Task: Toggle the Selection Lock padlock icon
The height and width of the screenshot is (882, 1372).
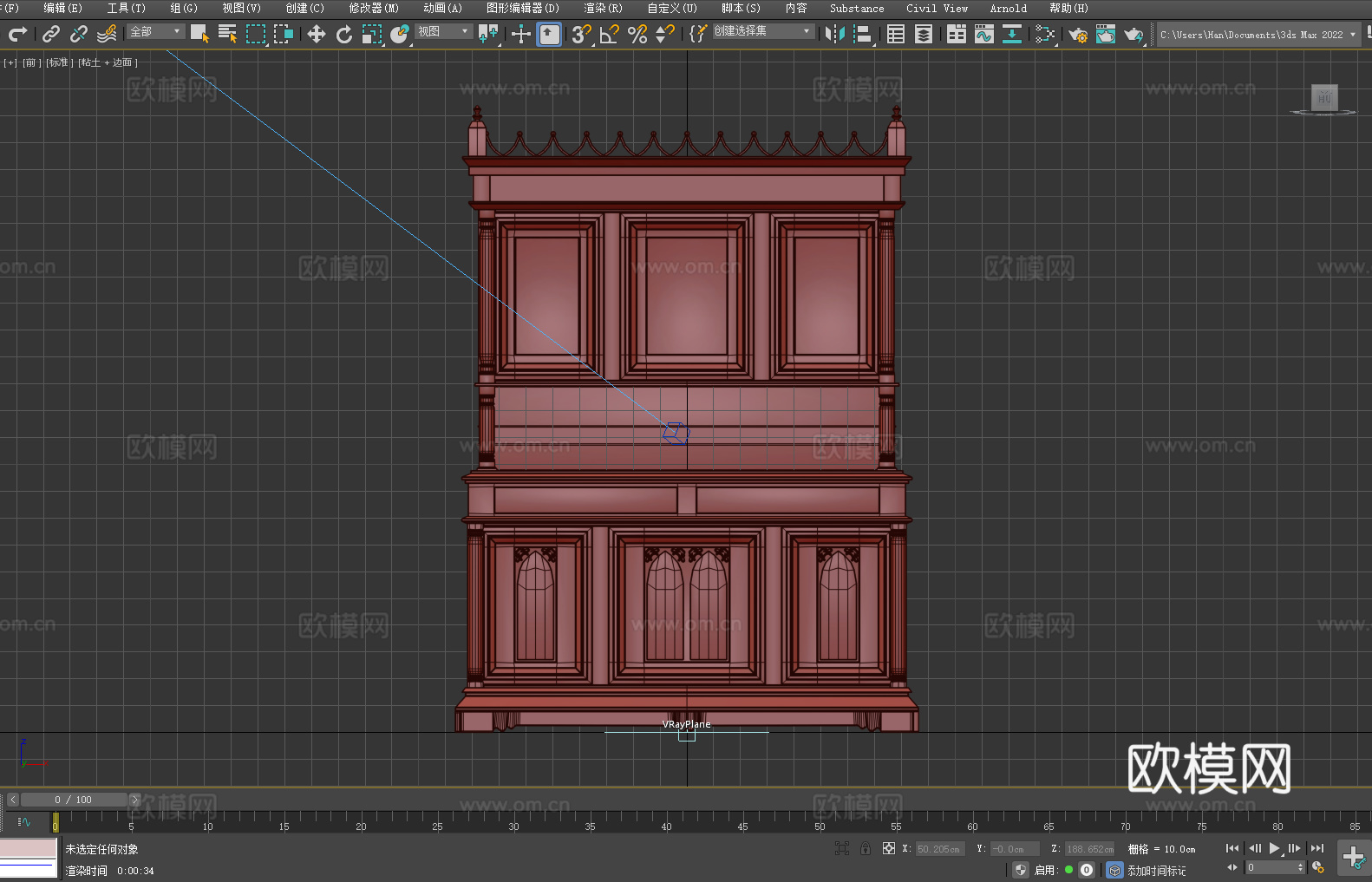Action: click(x=866, y=848)
